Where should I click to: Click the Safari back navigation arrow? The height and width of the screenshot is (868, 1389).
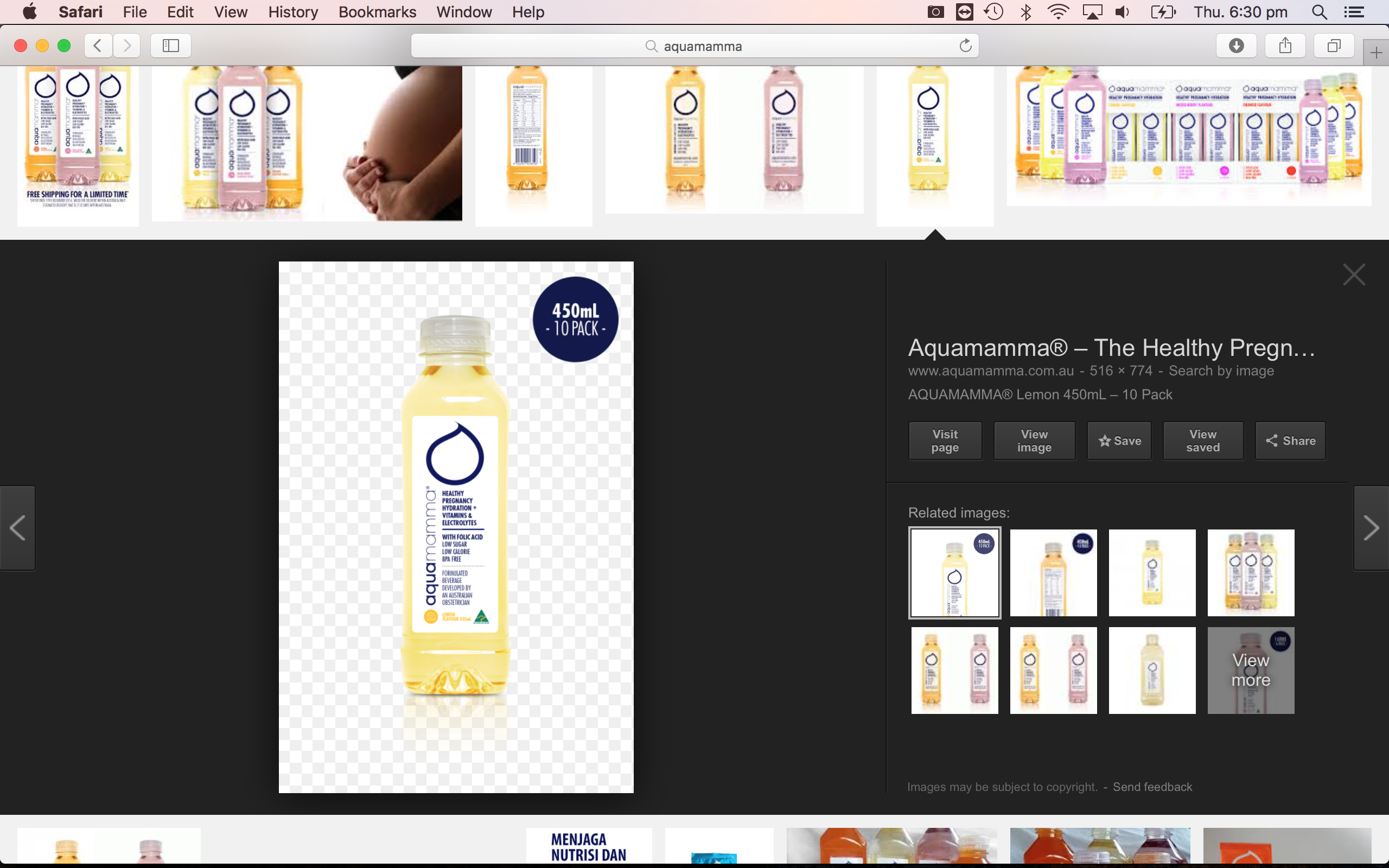(x=98, y=46)
